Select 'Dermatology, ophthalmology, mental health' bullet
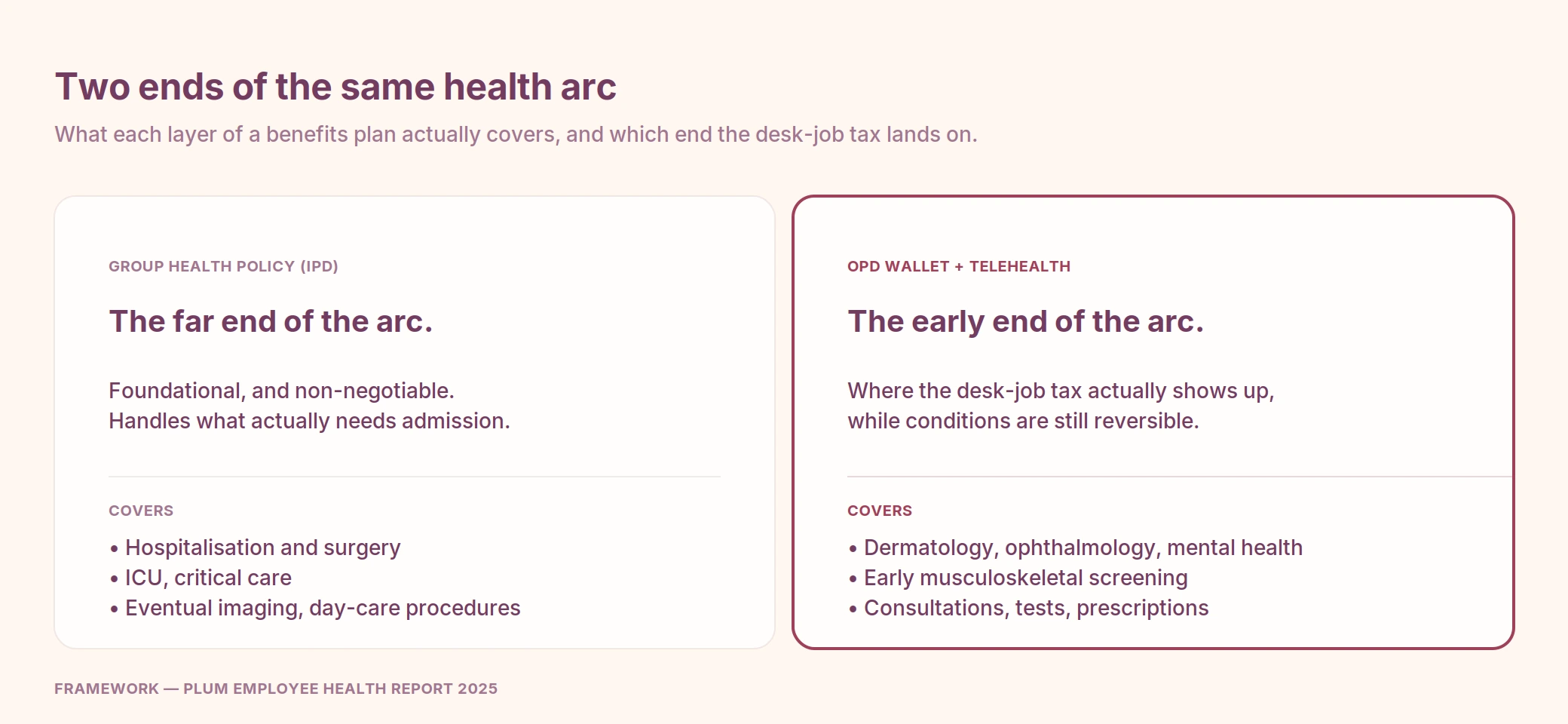The image size is (1568, 724). [x=1075, y=548]
